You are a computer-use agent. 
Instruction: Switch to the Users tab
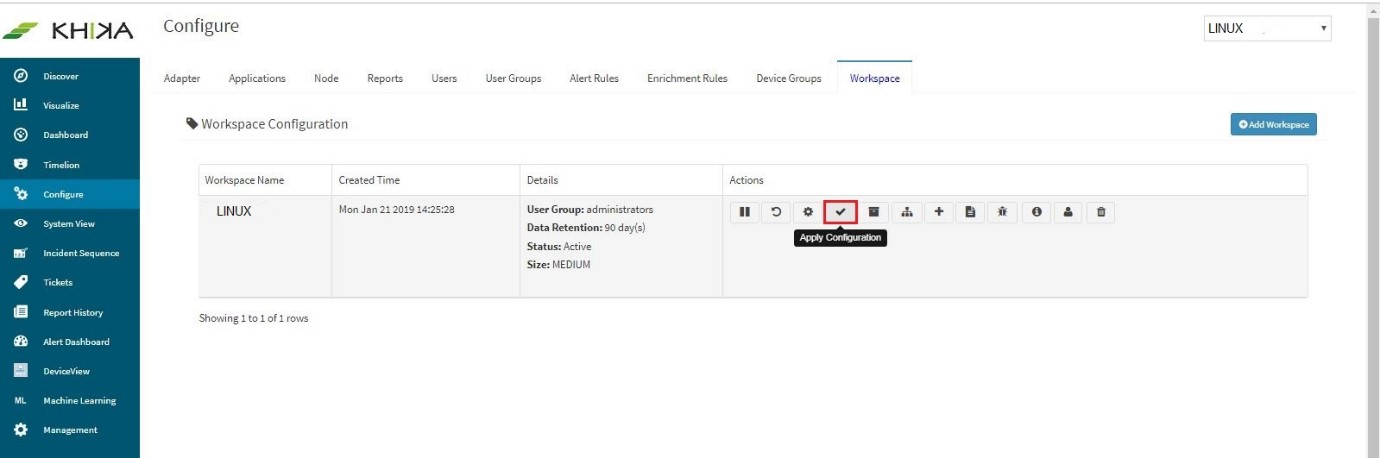point(444,79)
